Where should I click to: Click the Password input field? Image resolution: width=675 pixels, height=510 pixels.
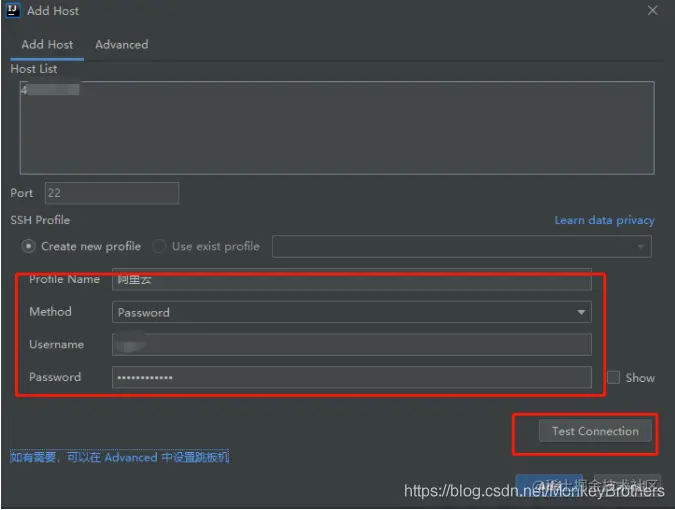(x=352, y=377)
